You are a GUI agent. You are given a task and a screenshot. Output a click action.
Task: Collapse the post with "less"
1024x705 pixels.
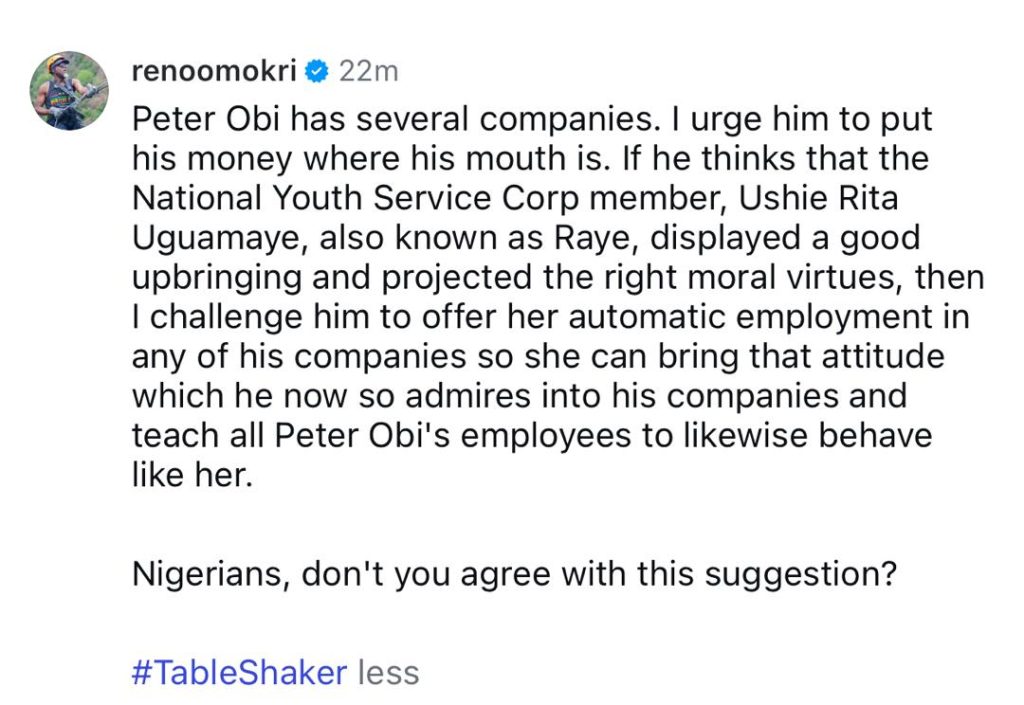[388, 672]
